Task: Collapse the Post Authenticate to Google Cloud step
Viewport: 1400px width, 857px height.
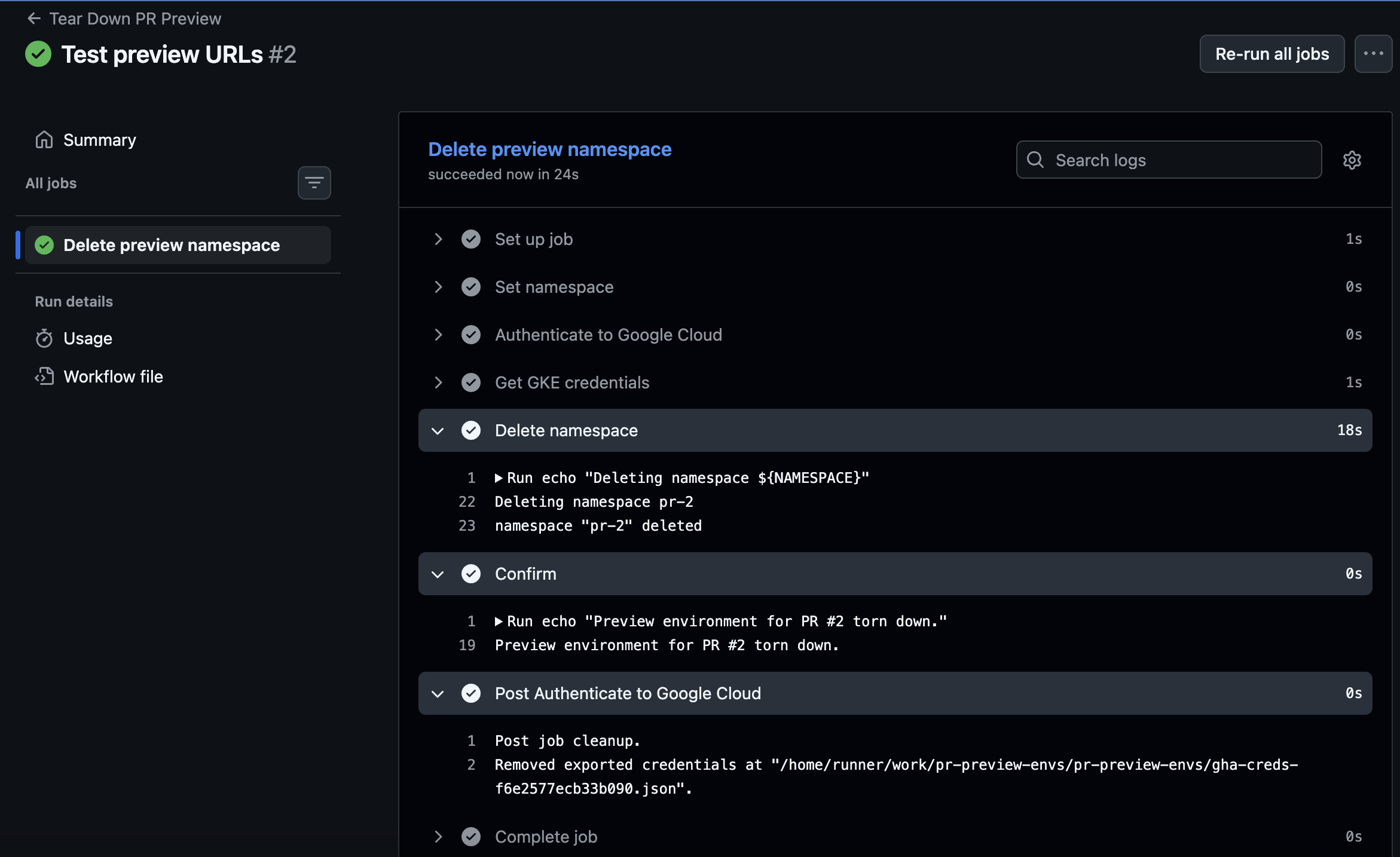Action: click(x=438, y=694)
